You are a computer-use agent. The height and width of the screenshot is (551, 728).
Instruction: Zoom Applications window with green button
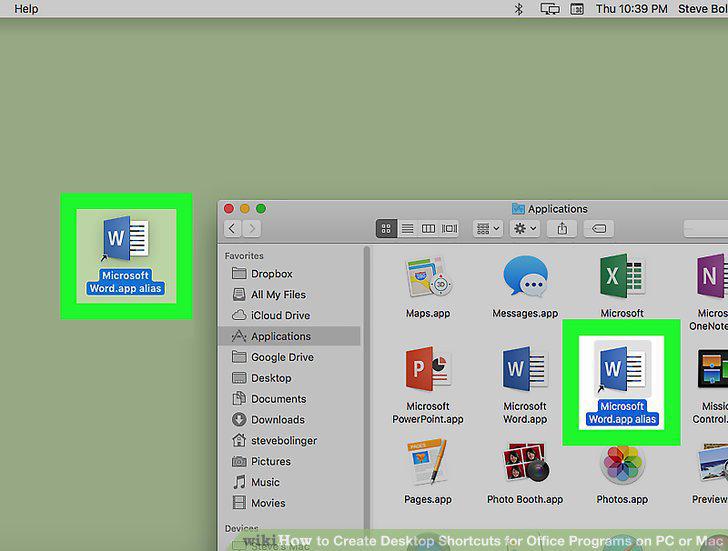(x=261, y=209)
